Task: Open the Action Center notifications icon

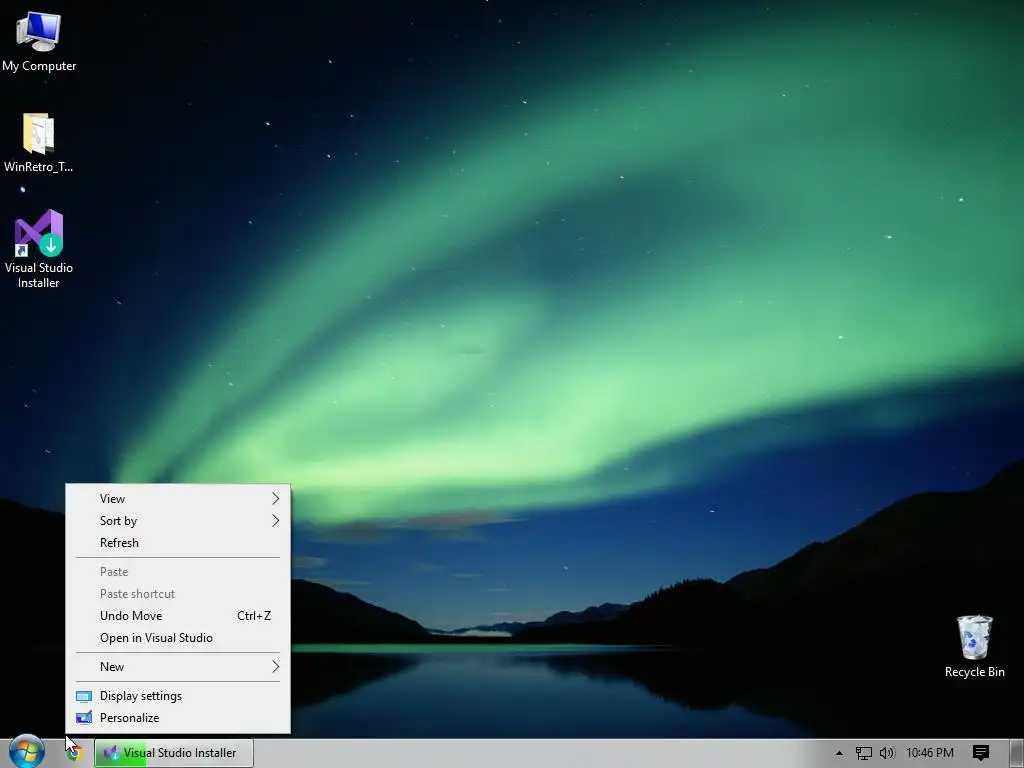Action: pyautogui.click(x=980, y=753)
